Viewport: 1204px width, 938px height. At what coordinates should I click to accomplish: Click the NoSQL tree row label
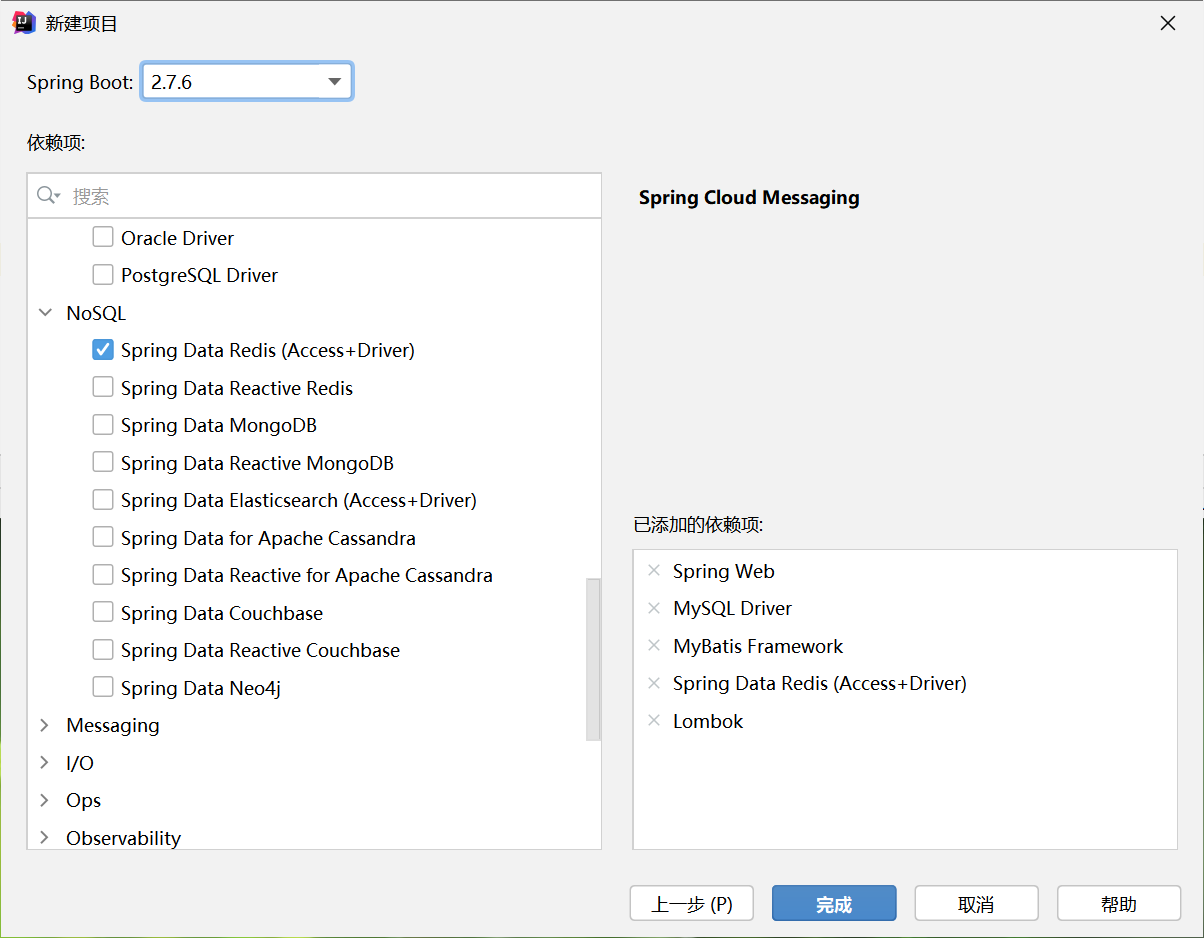[x=96, y=313]
